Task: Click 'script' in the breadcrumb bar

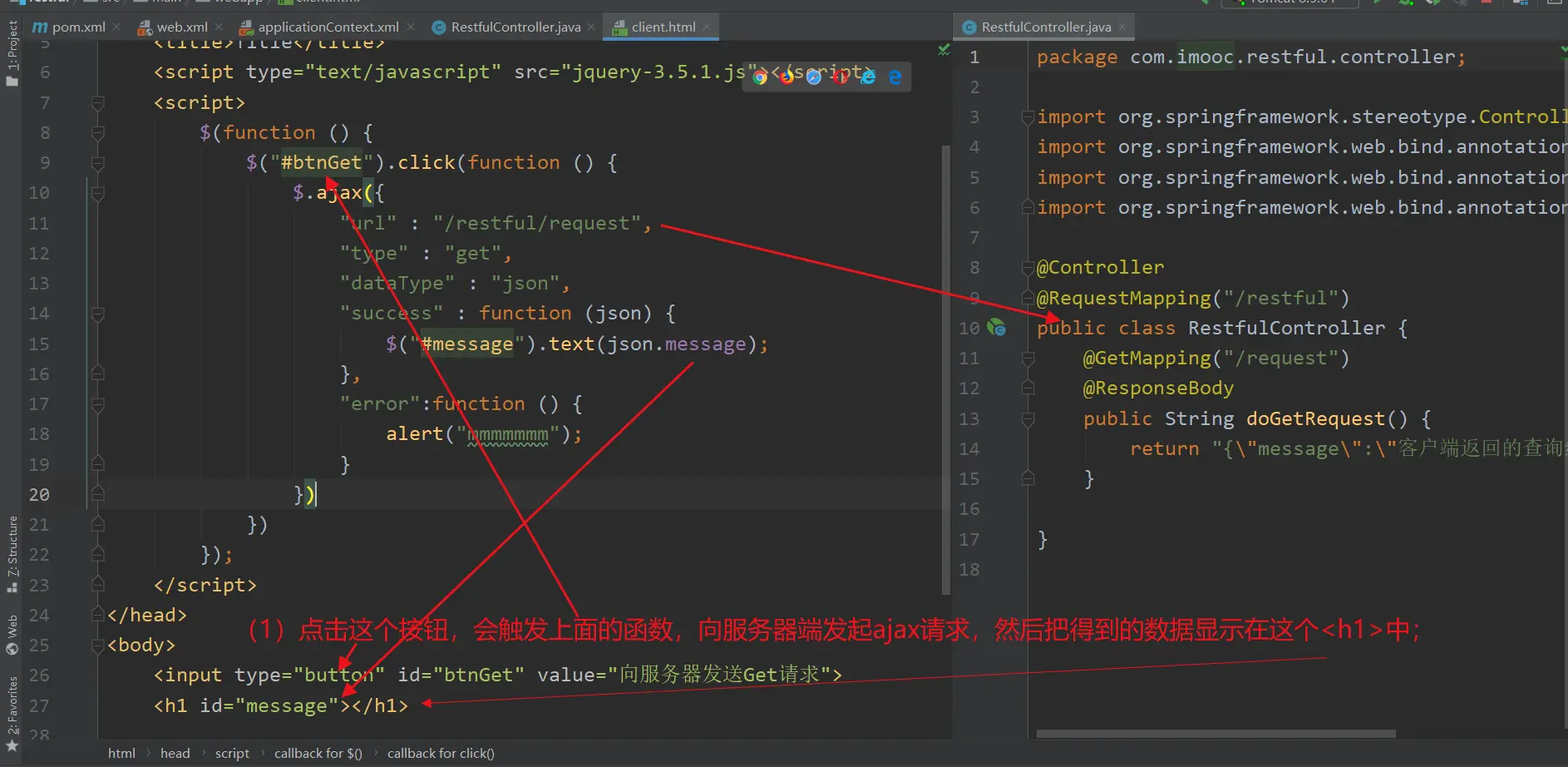Action: (232, 753)
